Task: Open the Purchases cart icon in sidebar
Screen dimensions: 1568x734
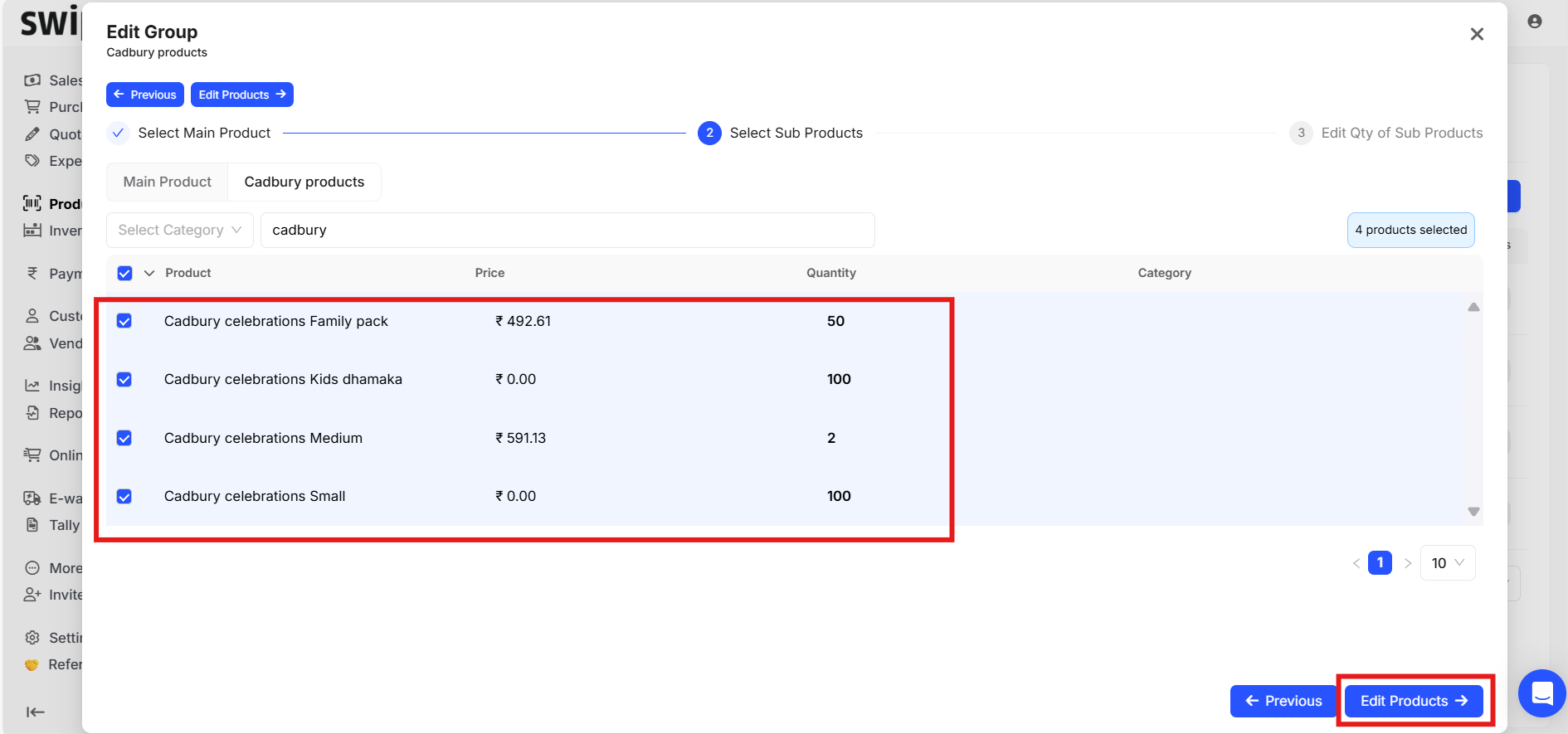Action: click(32, 106)
